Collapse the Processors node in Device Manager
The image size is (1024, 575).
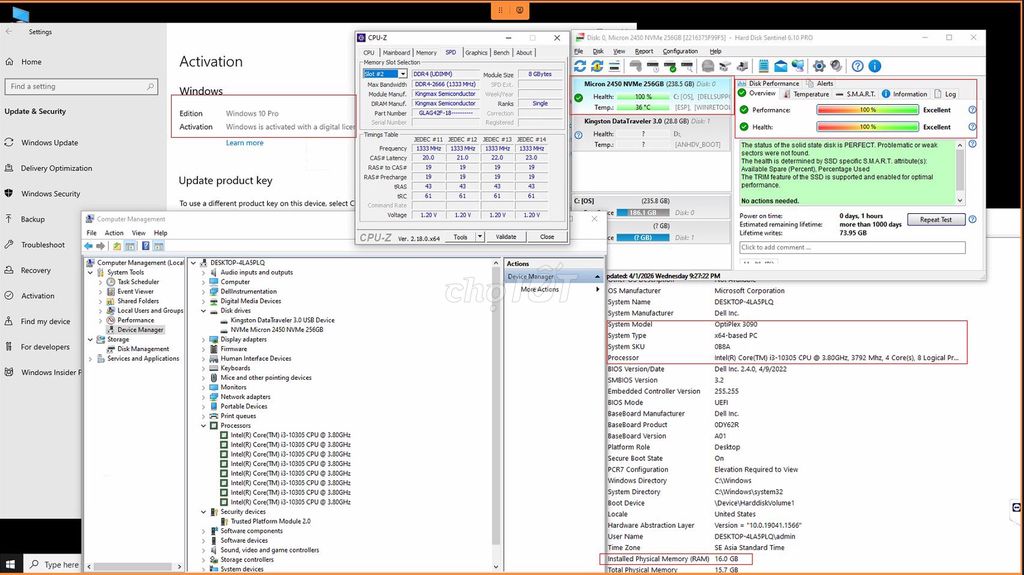tap(204, 425)
